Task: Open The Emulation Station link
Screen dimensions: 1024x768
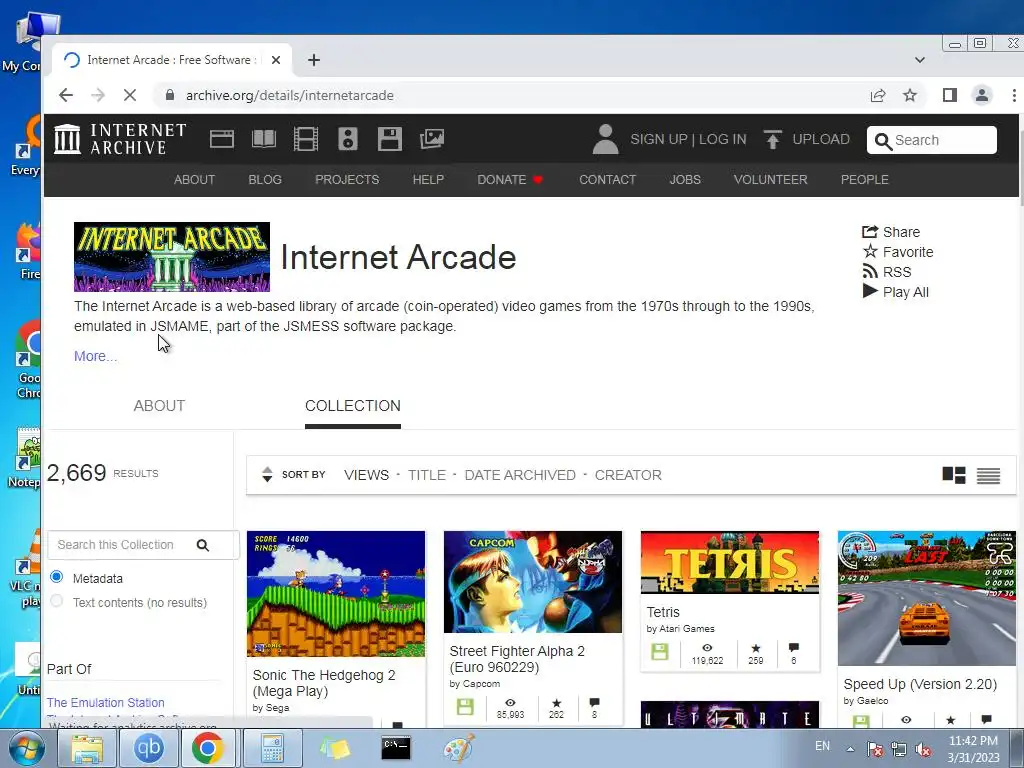Action: [x=105, y=703]
